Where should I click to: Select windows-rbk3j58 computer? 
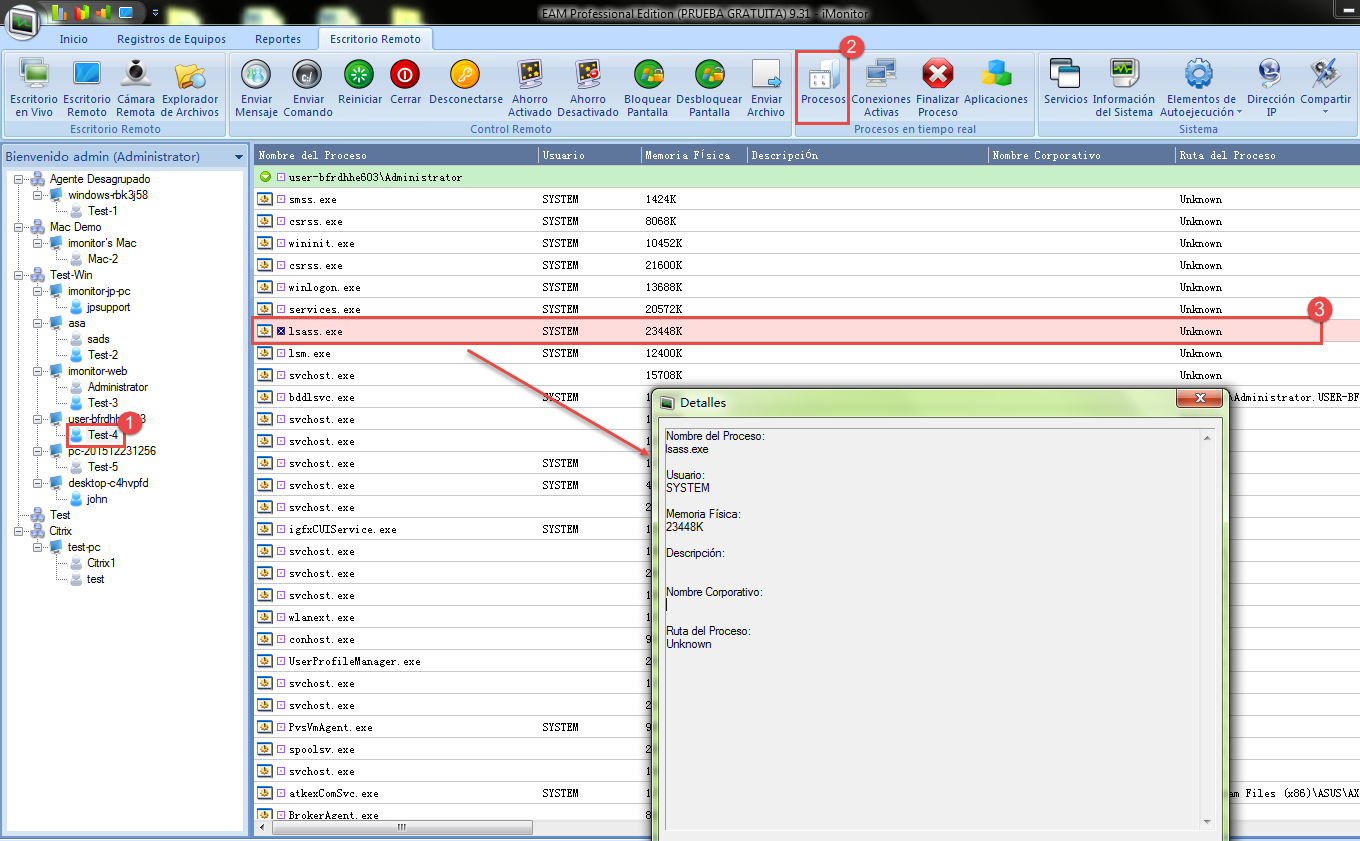107,195
